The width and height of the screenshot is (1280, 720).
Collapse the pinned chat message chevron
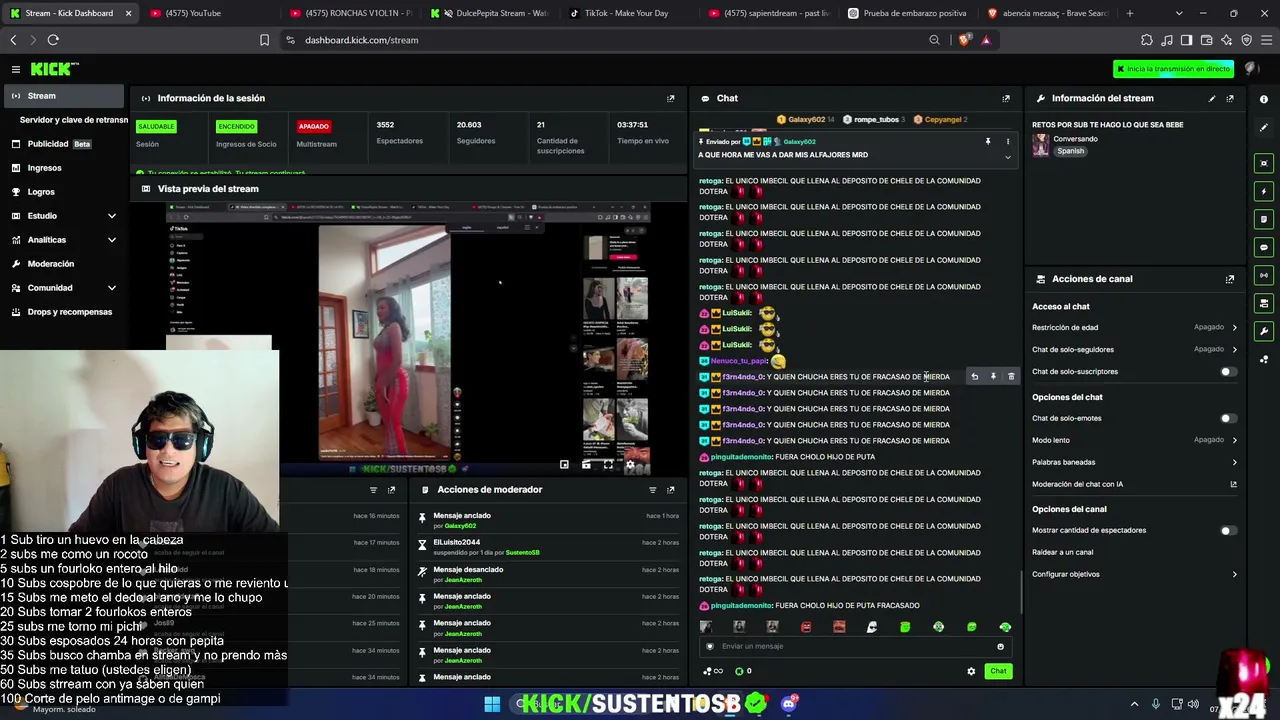[x=1007, y=157]
